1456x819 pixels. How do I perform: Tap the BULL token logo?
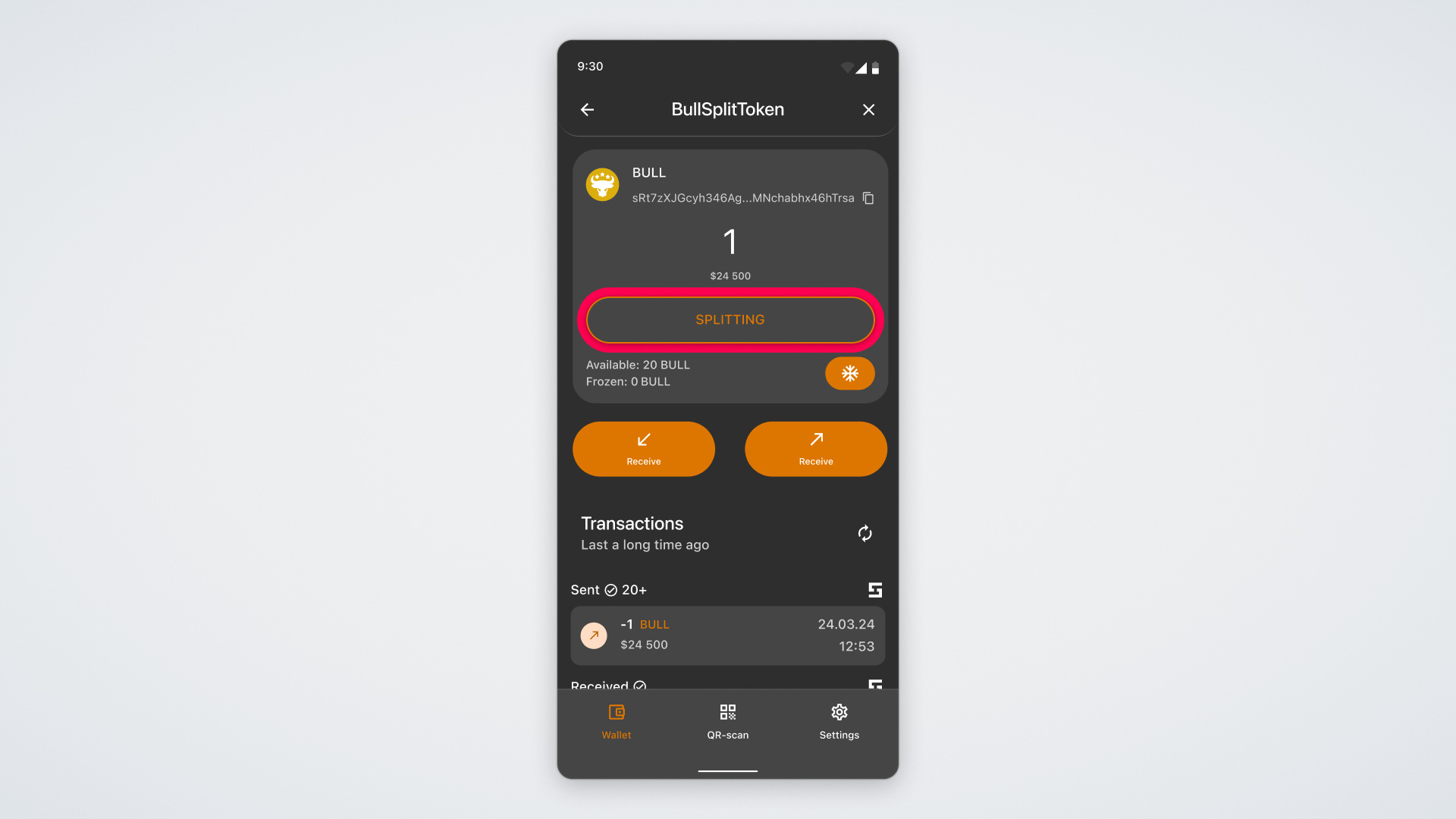click(x=603, y=184)
